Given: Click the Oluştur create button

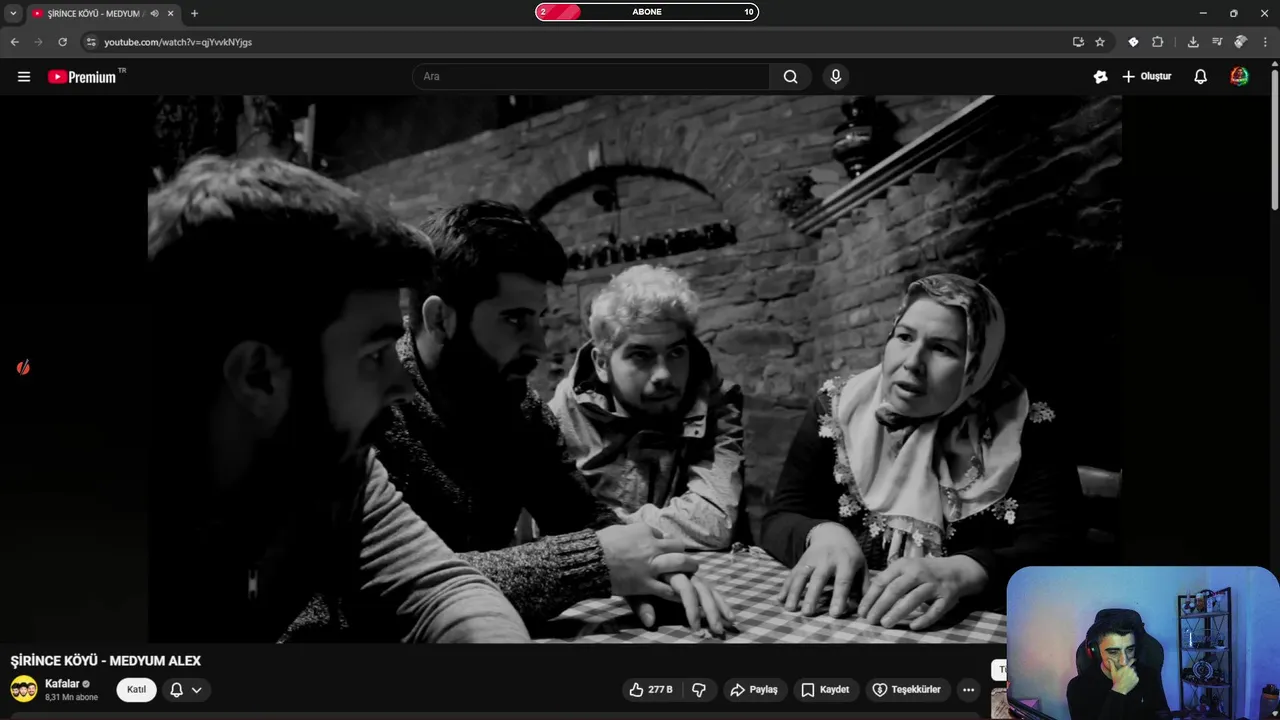Looking at the screenshot, I should [1146, 77].
